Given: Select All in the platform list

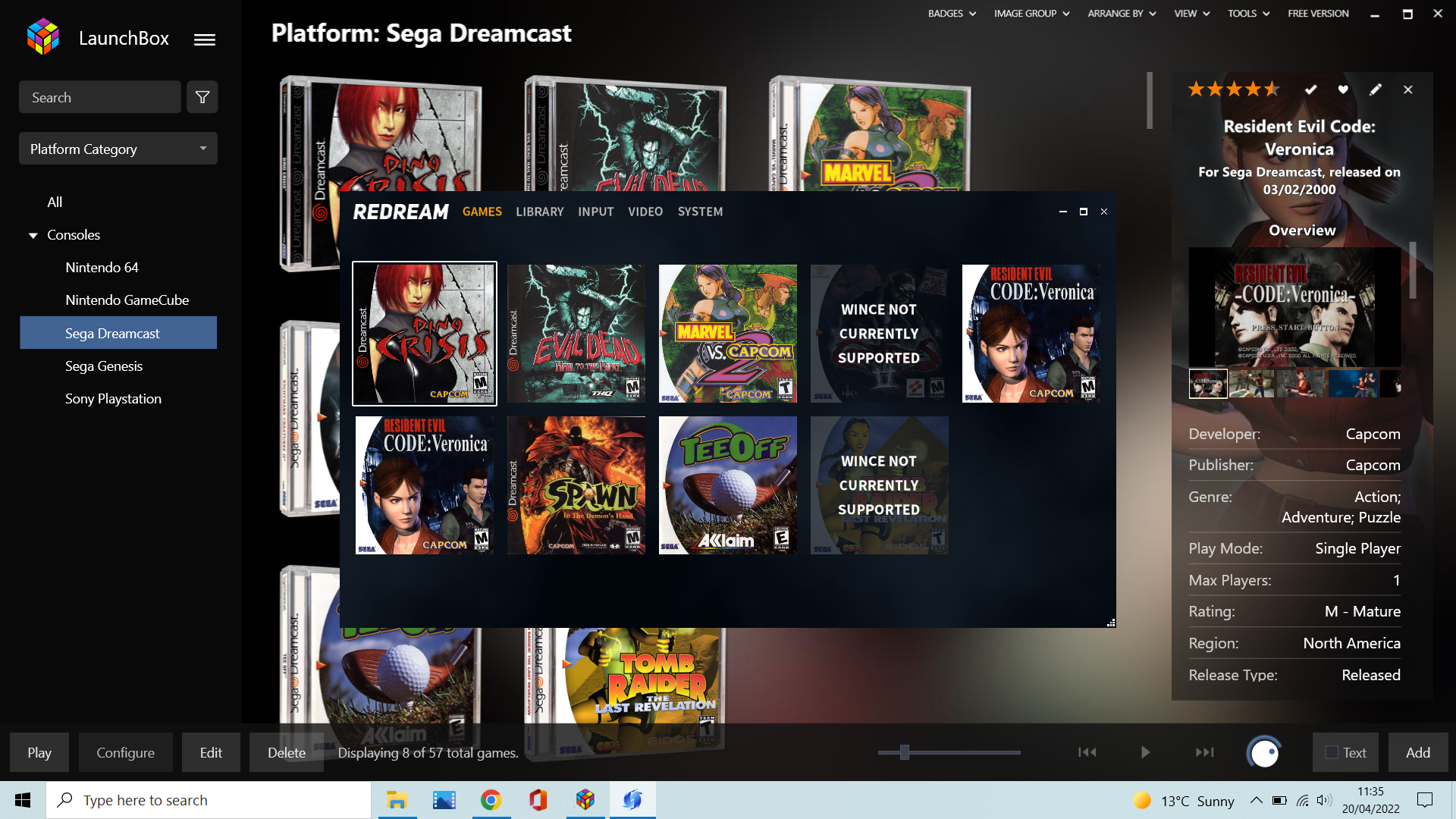Looking at the screenshot, I should coord(55,202).
